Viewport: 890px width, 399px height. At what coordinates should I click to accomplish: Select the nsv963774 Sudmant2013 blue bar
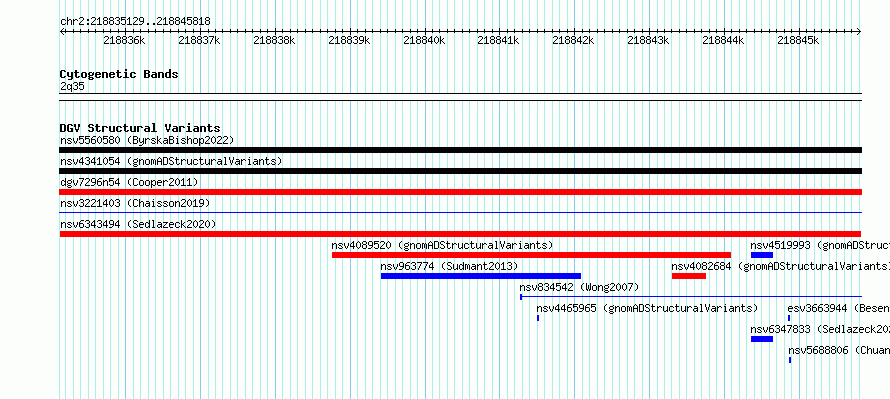(x=481, y=276)
